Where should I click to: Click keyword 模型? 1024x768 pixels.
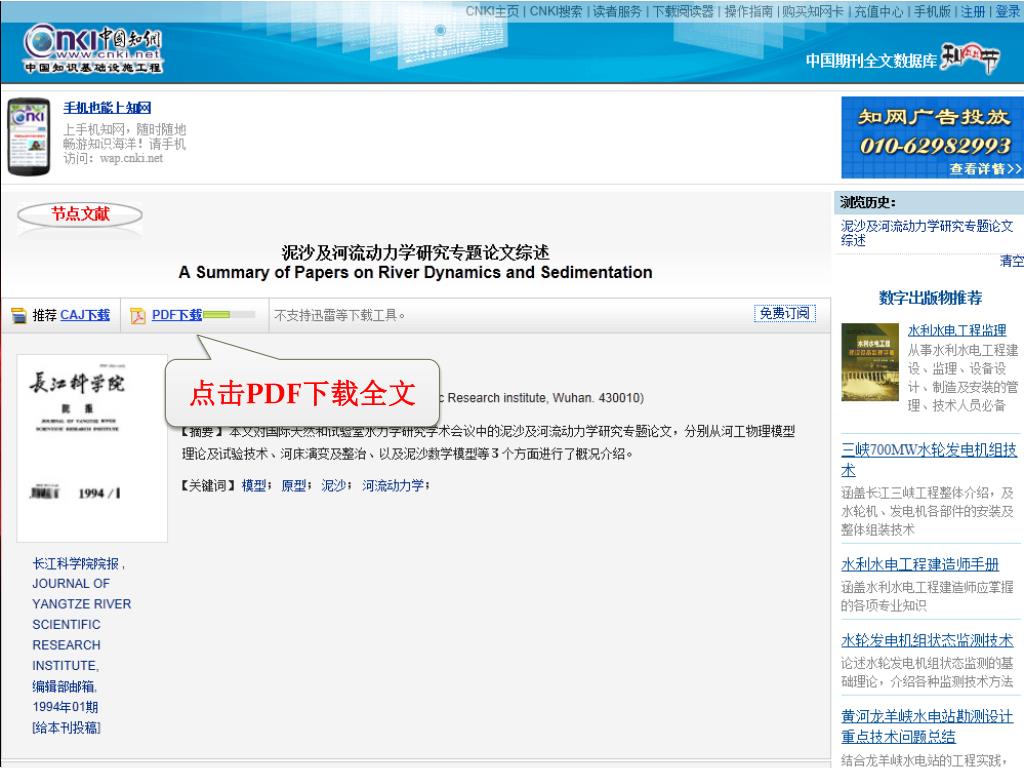(x=254, y=486)
